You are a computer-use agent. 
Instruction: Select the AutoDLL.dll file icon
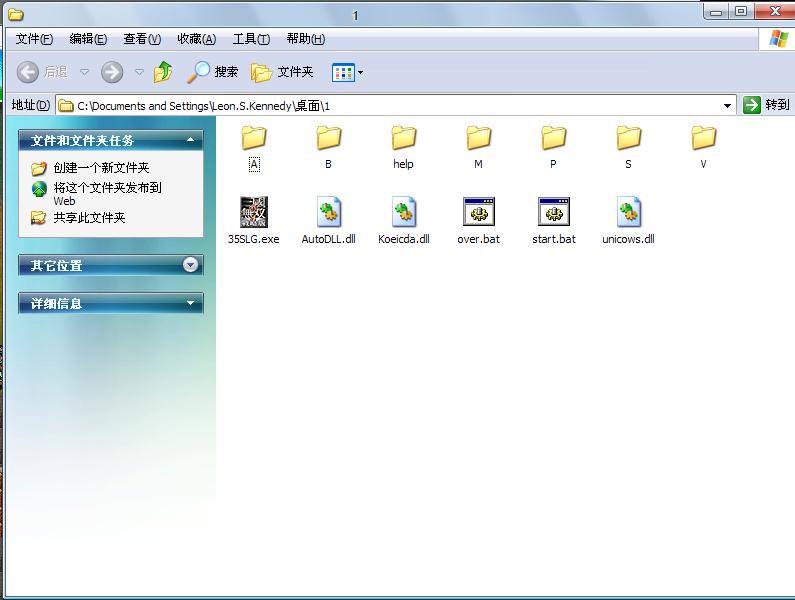click(328, 213)
